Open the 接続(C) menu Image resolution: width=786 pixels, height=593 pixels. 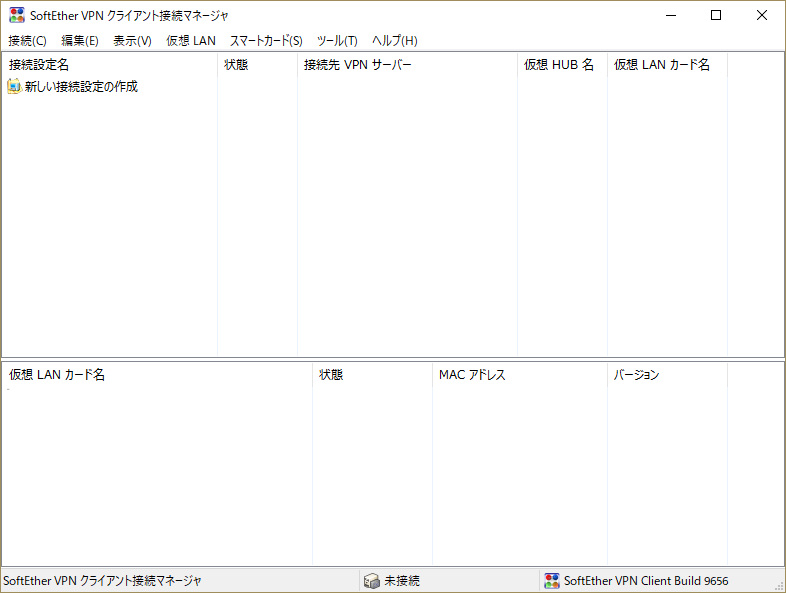(x=27, y=41)
